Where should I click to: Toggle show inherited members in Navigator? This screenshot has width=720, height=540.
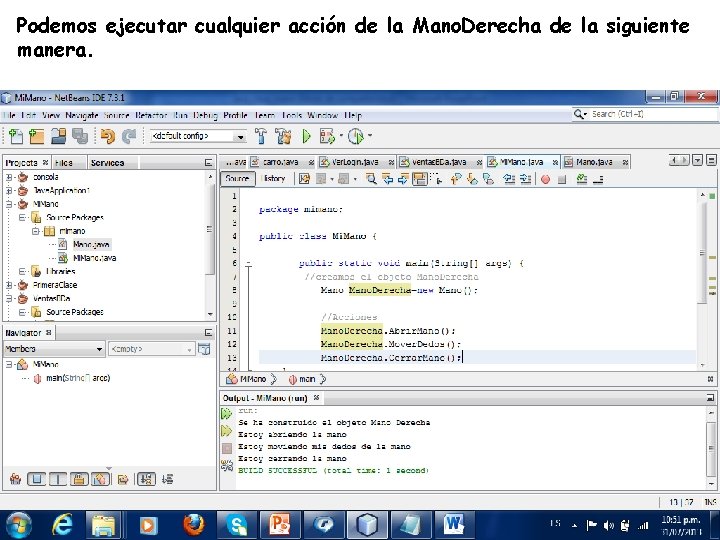click(15, 479)
